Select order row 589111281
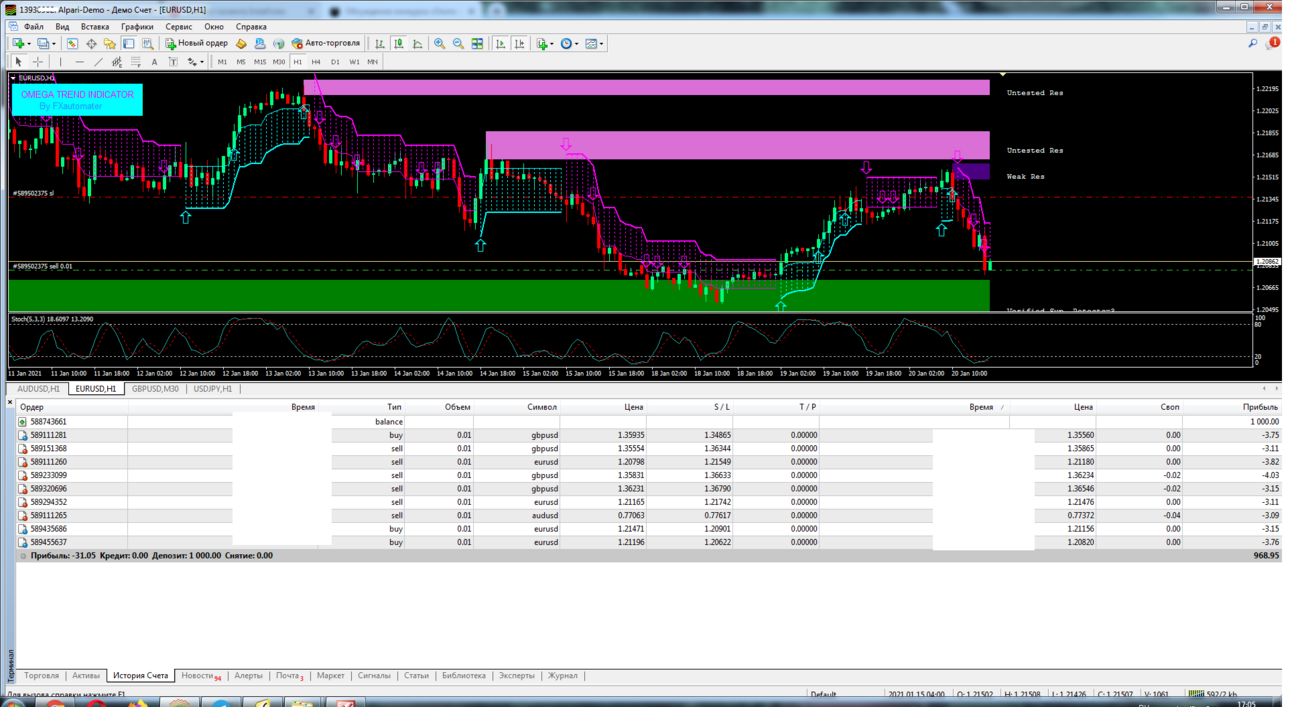 (648, 435)
